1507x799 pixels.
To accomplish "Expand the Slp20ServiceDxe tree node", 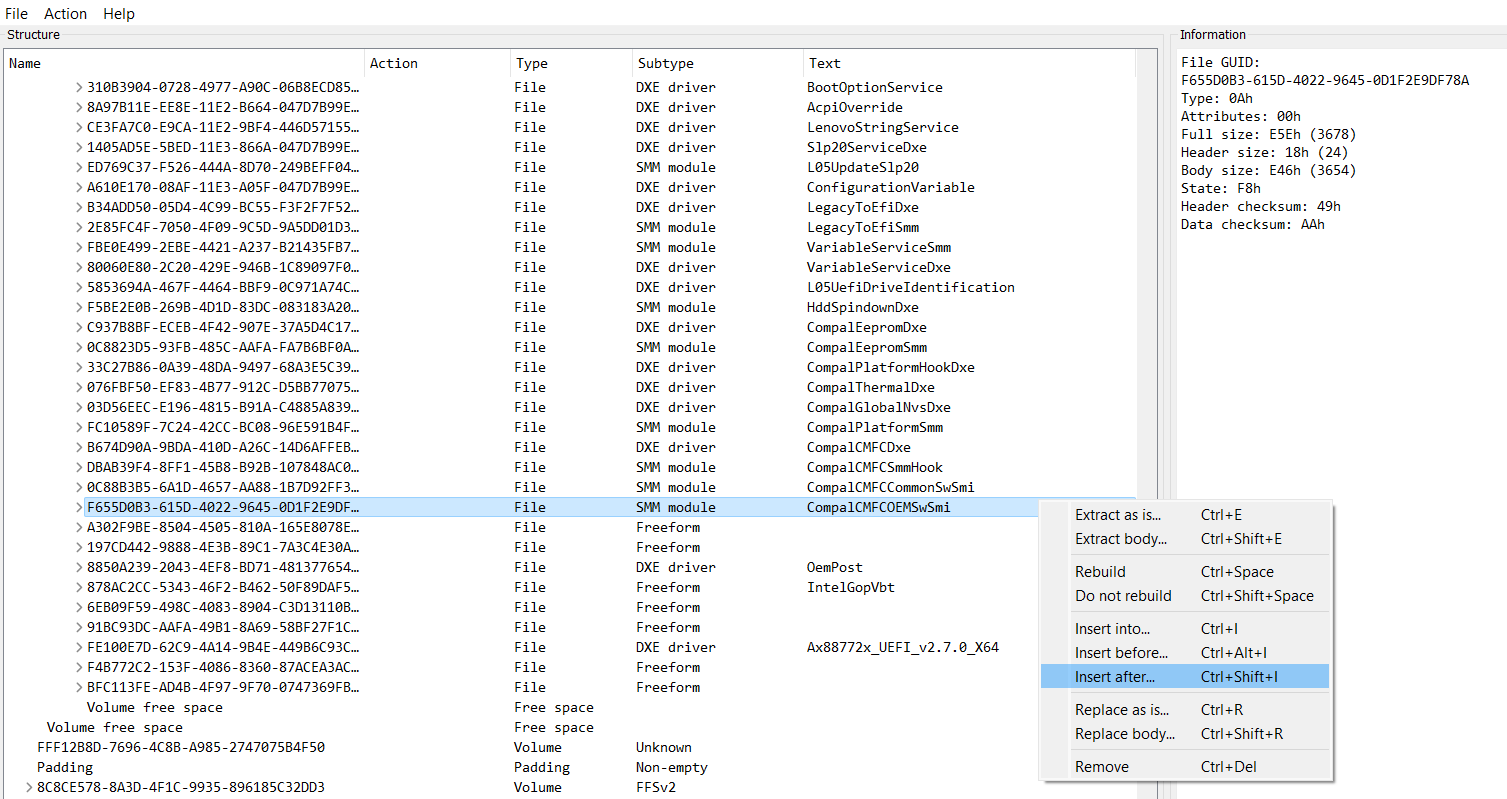I will pos(79,147).
